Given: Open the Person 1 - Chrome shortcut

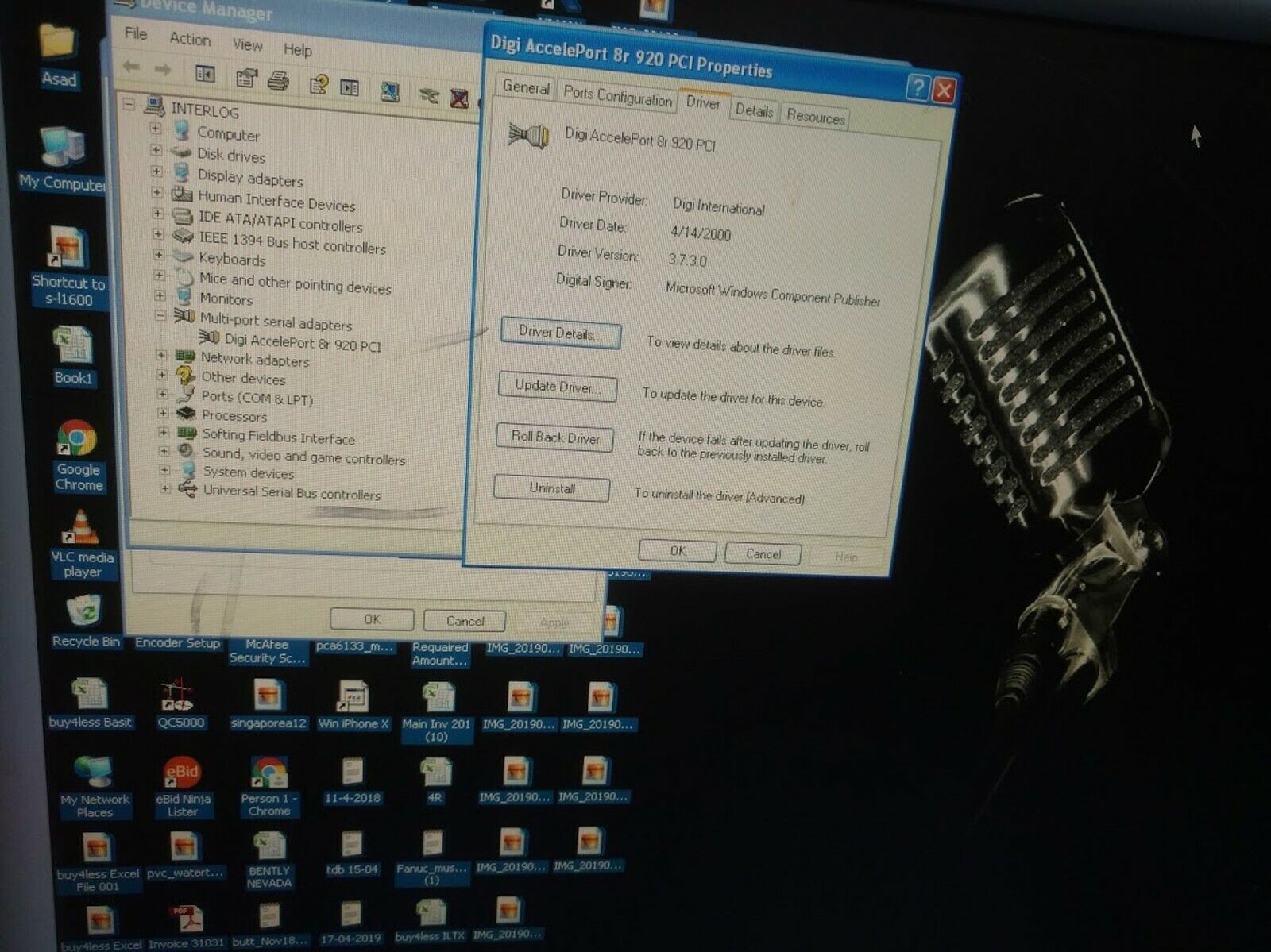Looking at the screenshot, I should 269,786.
